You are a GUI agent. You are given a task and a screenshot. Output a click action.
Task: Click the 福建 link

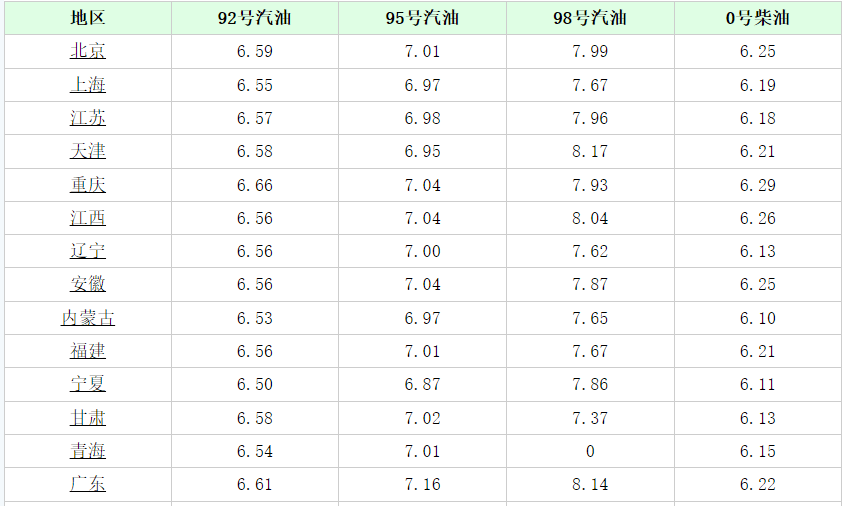coord(88,351)
